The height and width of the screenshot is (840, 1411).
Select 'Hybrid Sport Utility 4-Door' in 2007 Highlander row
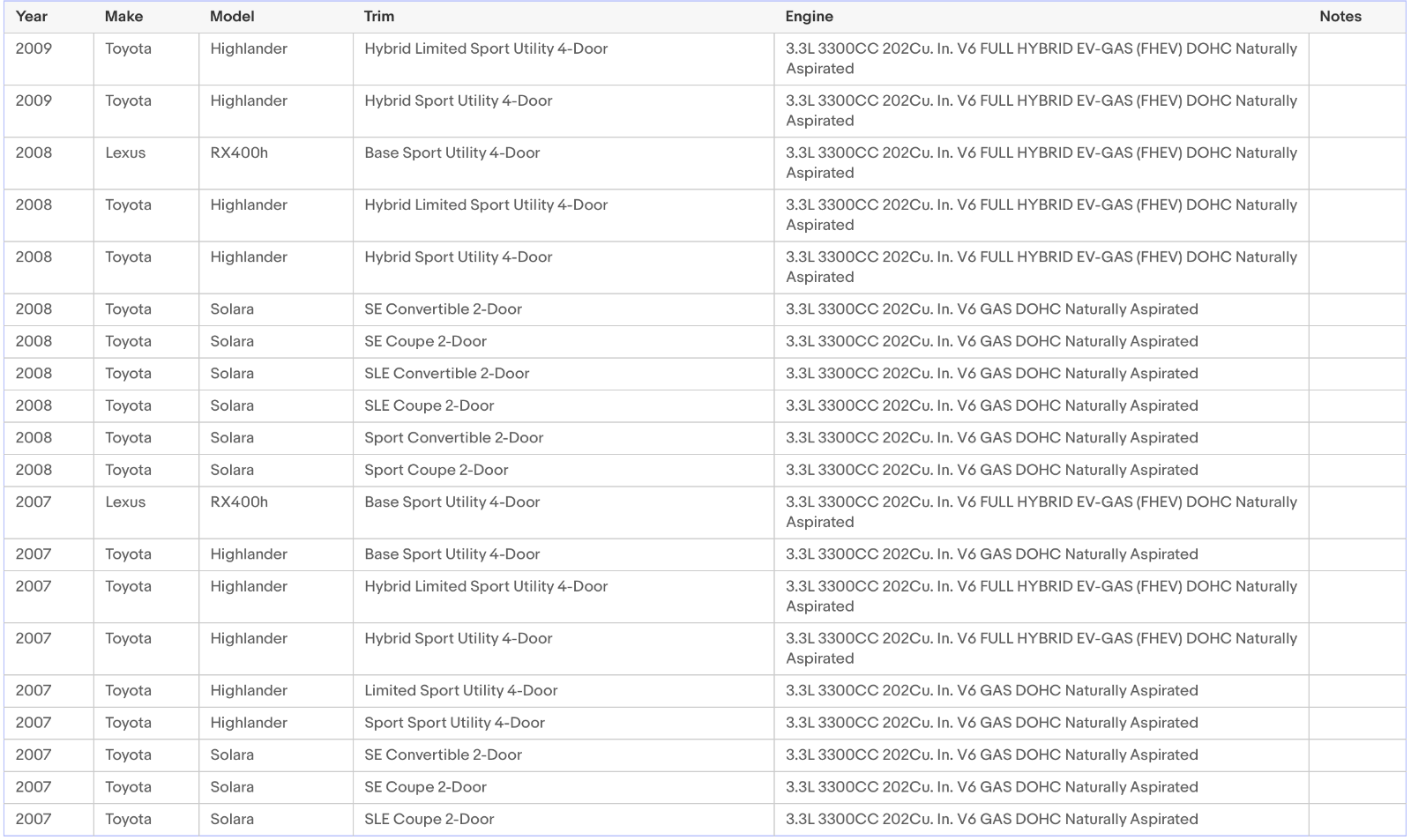(459, 638)
